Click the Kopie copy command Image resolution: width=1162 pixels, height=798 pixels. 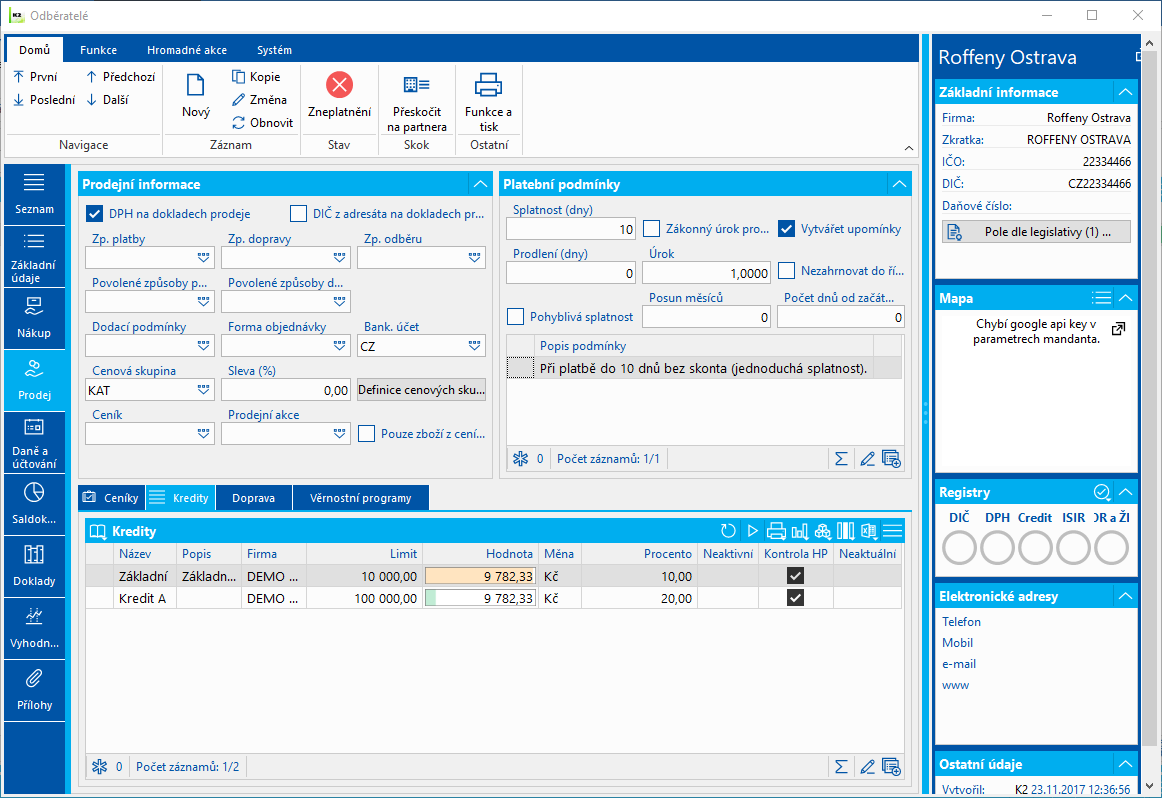(x=256, y=76)
